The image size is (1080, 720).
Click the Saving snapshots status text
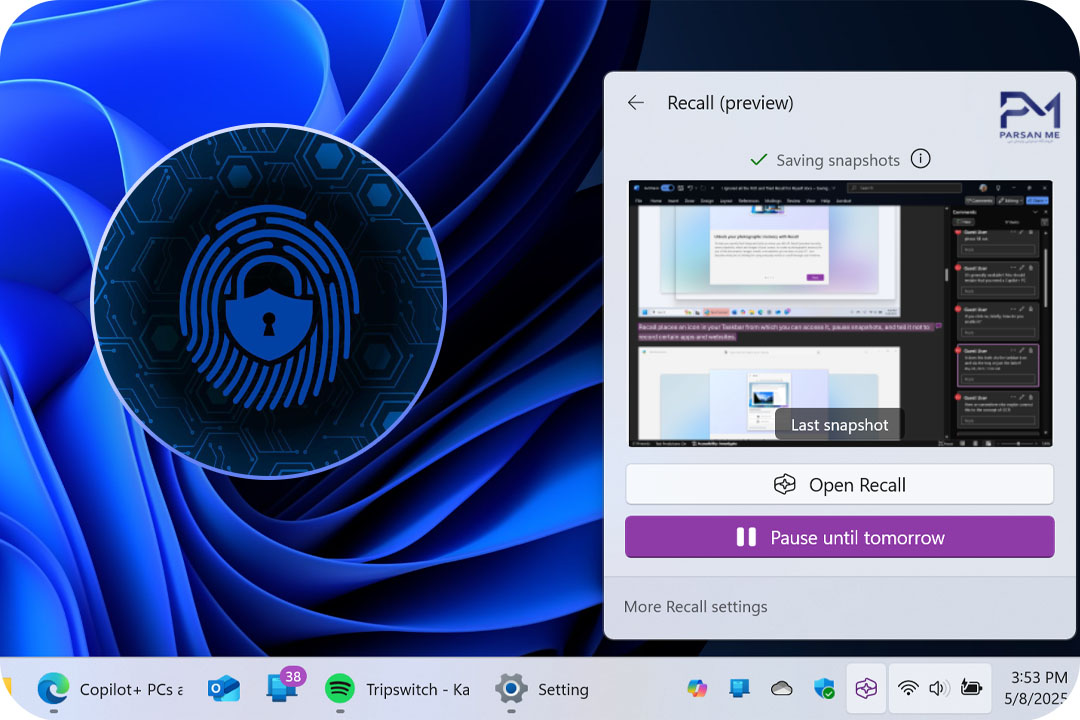[x=838, y=161]
